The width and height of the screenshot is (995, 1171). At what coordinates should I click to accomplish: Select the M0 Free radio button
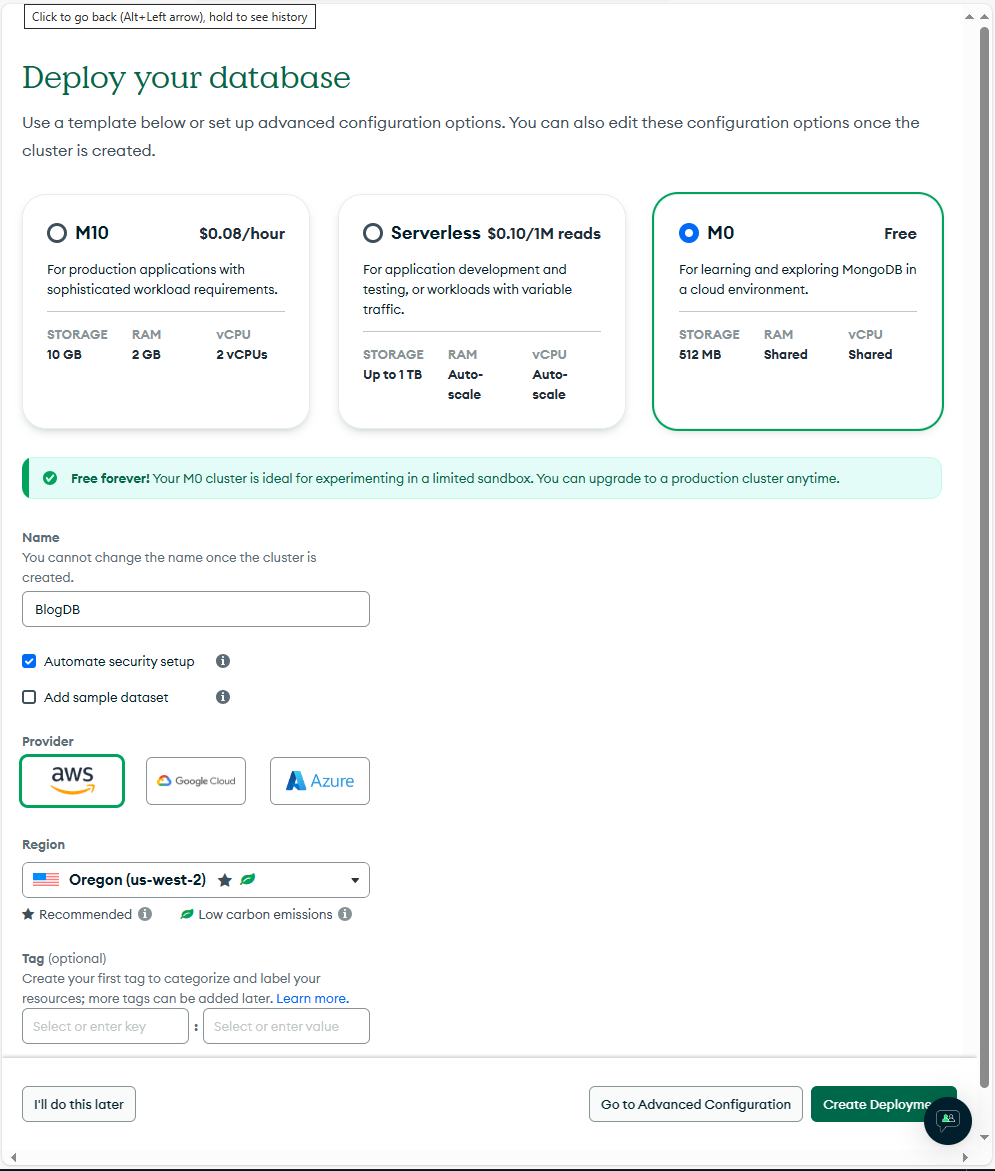click(x=689, y=233)
